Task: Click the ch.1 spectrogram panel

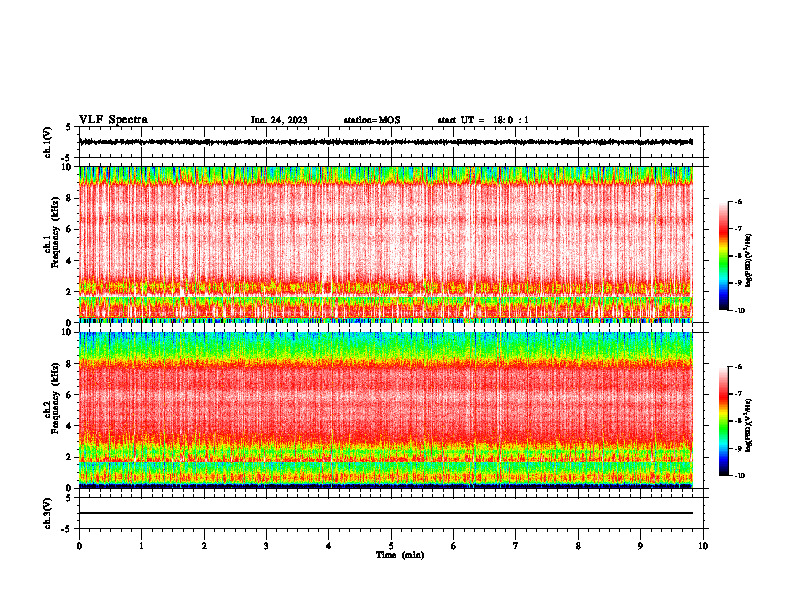Action: (x=386, y=244)
